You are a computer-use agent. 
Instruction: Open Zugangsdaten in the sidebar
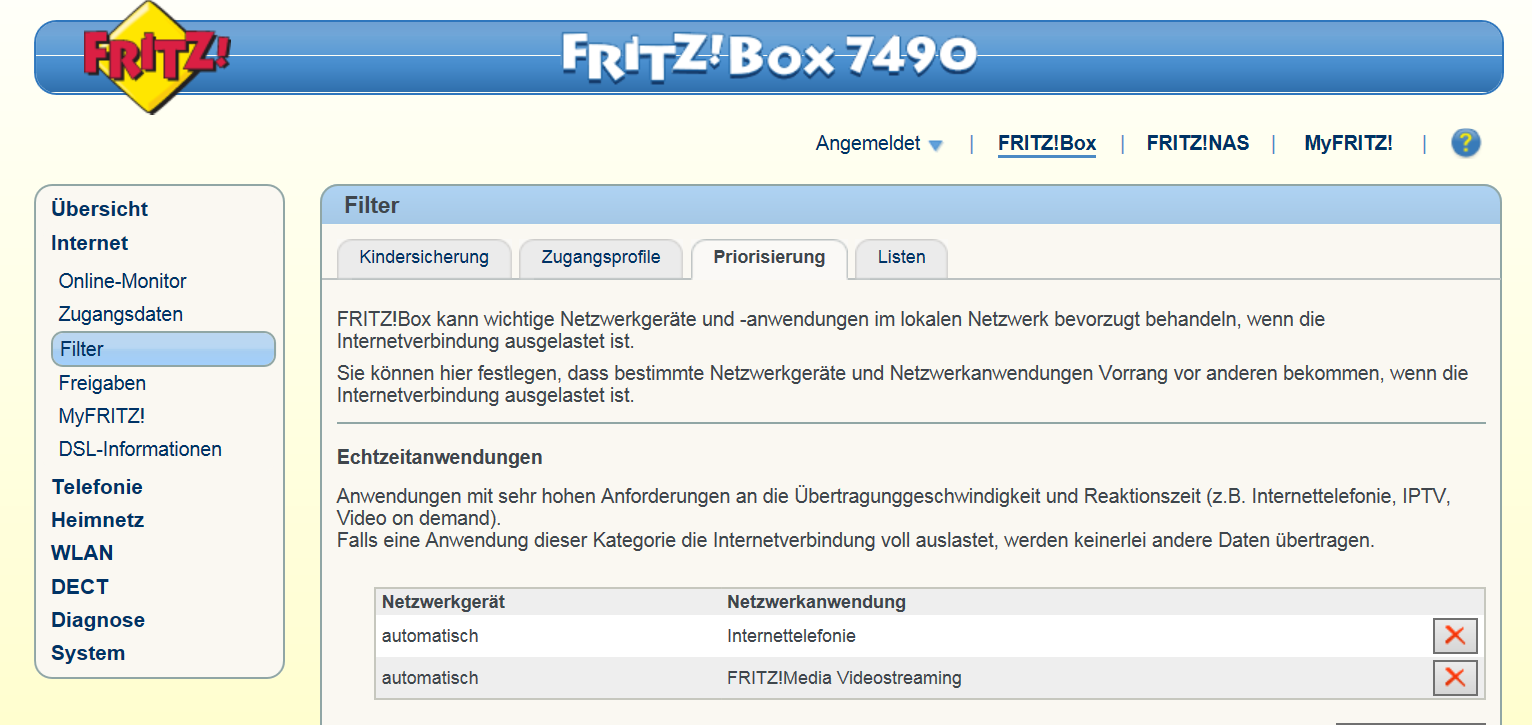point(121,314)
